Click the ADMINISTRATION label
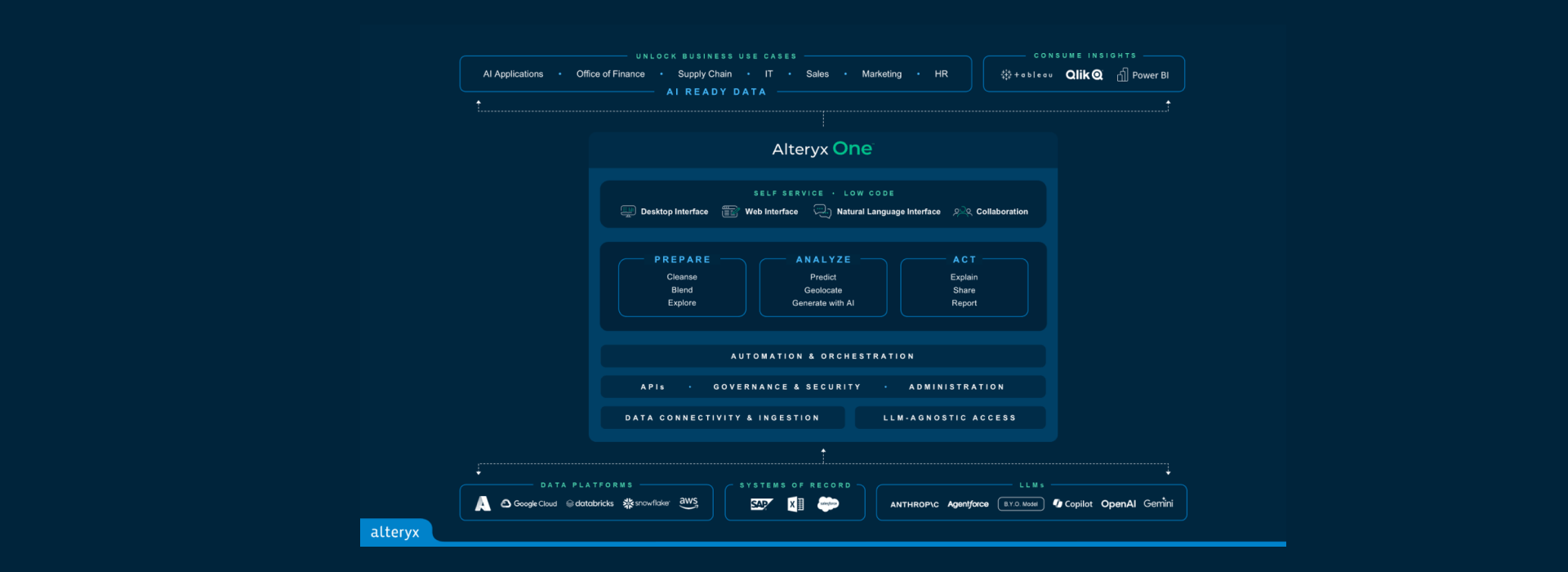Viewport: 1568px width, 572px height. (957, 387)
